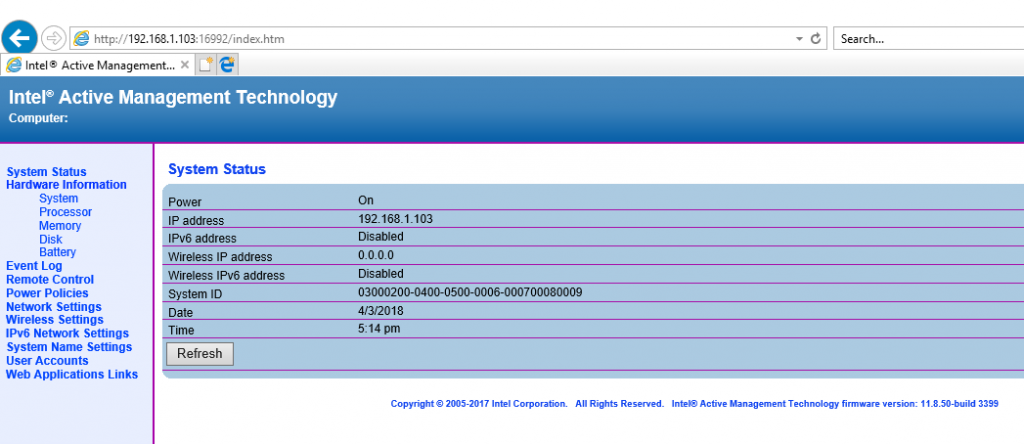This screenshot has height=444, width=1024.
Task: Open the Event Log link
Action: [x=34, y=266]
